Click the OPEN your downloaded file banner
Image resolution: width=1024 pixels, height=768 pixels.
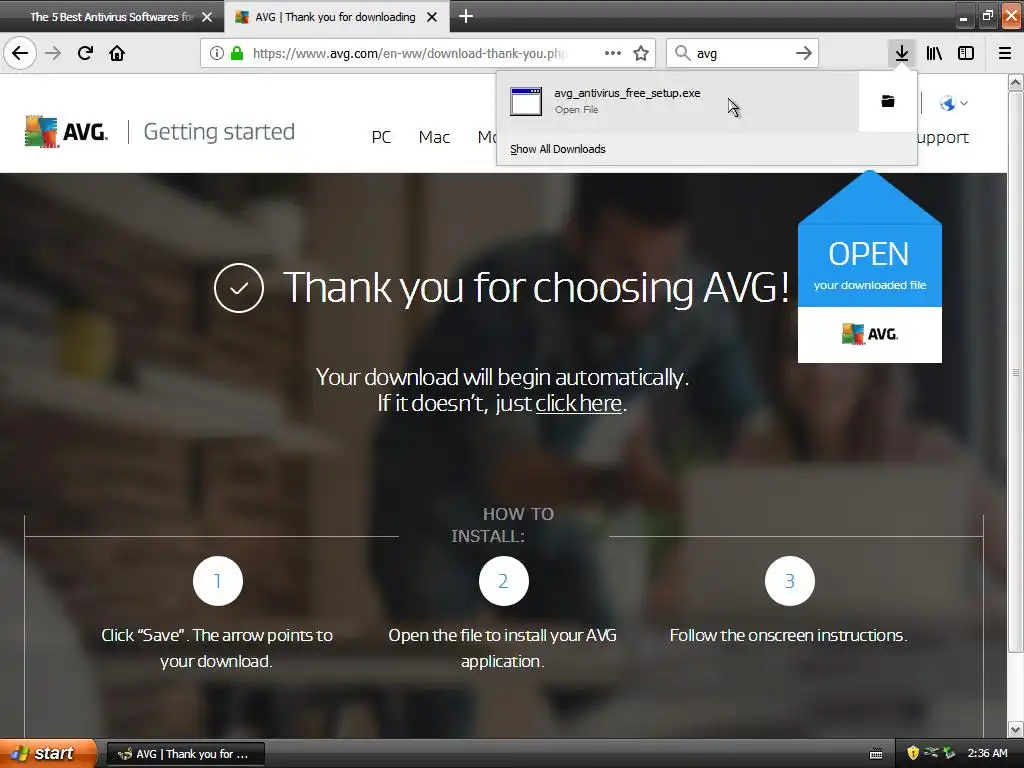point(870,268)
